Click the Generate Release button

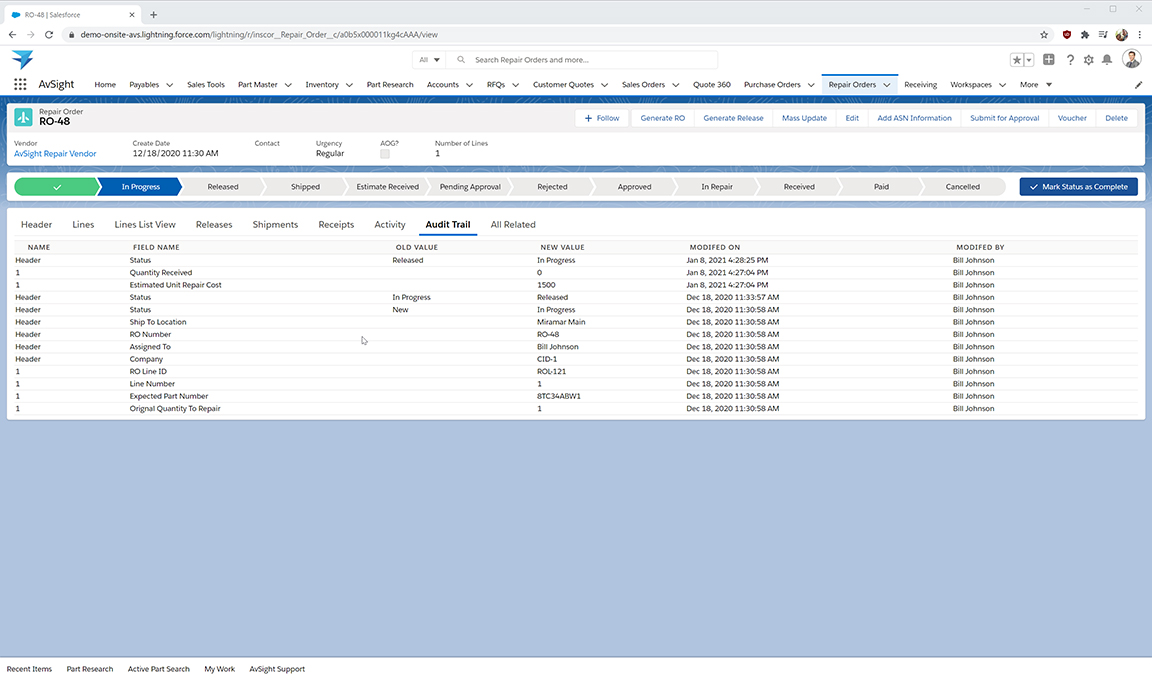tap(733, 118)
